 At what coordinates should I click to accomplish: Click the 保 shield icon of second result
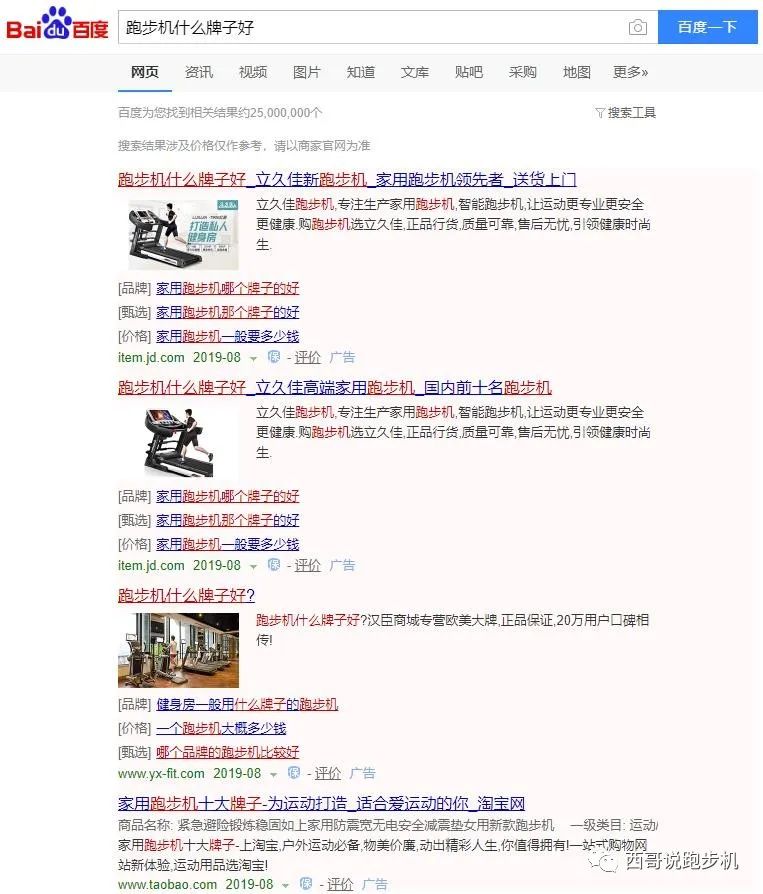[x=274, y=565]
